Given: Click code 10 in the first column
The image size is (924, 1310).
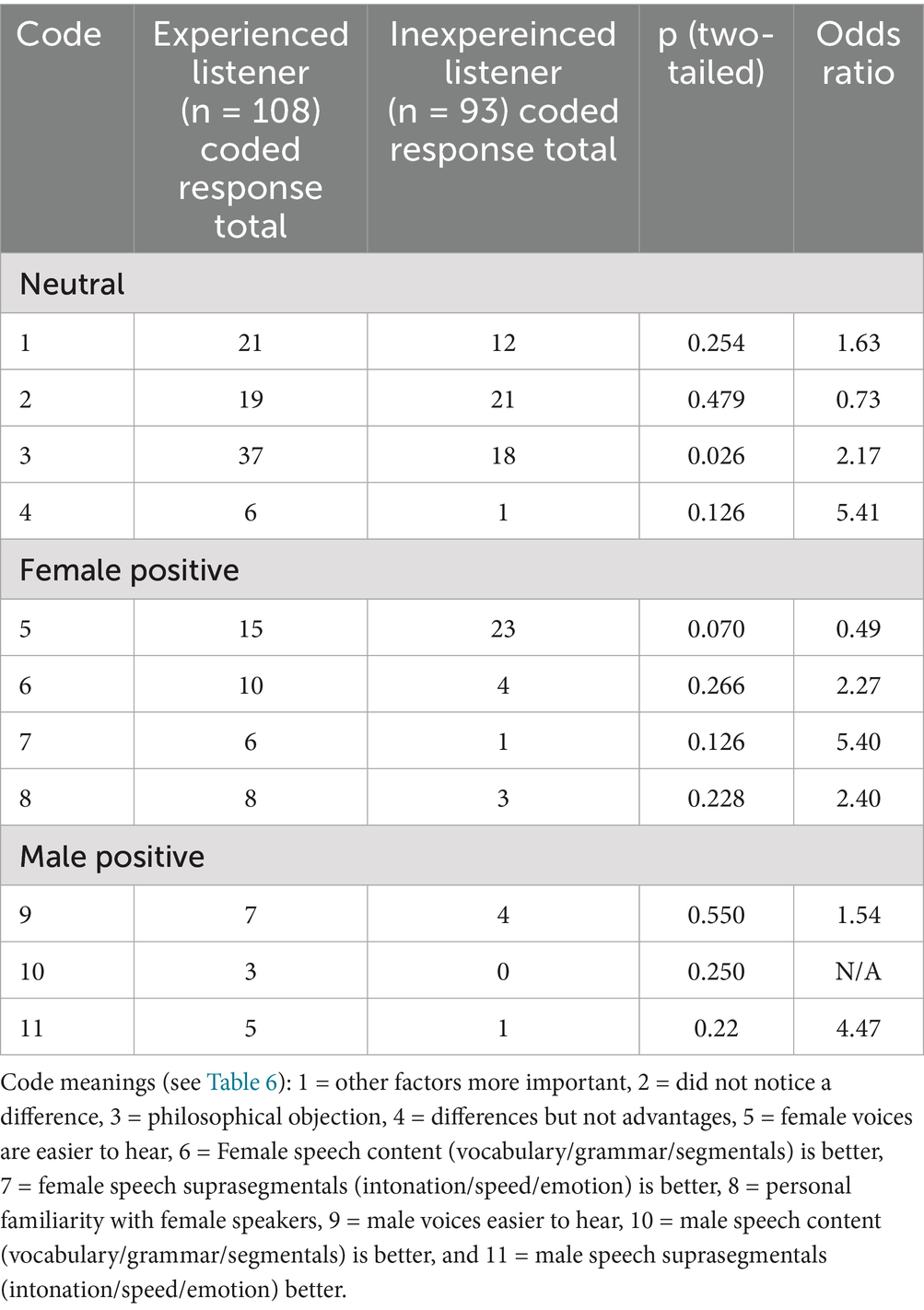Looking at the screenshot, I should [32, 971].
